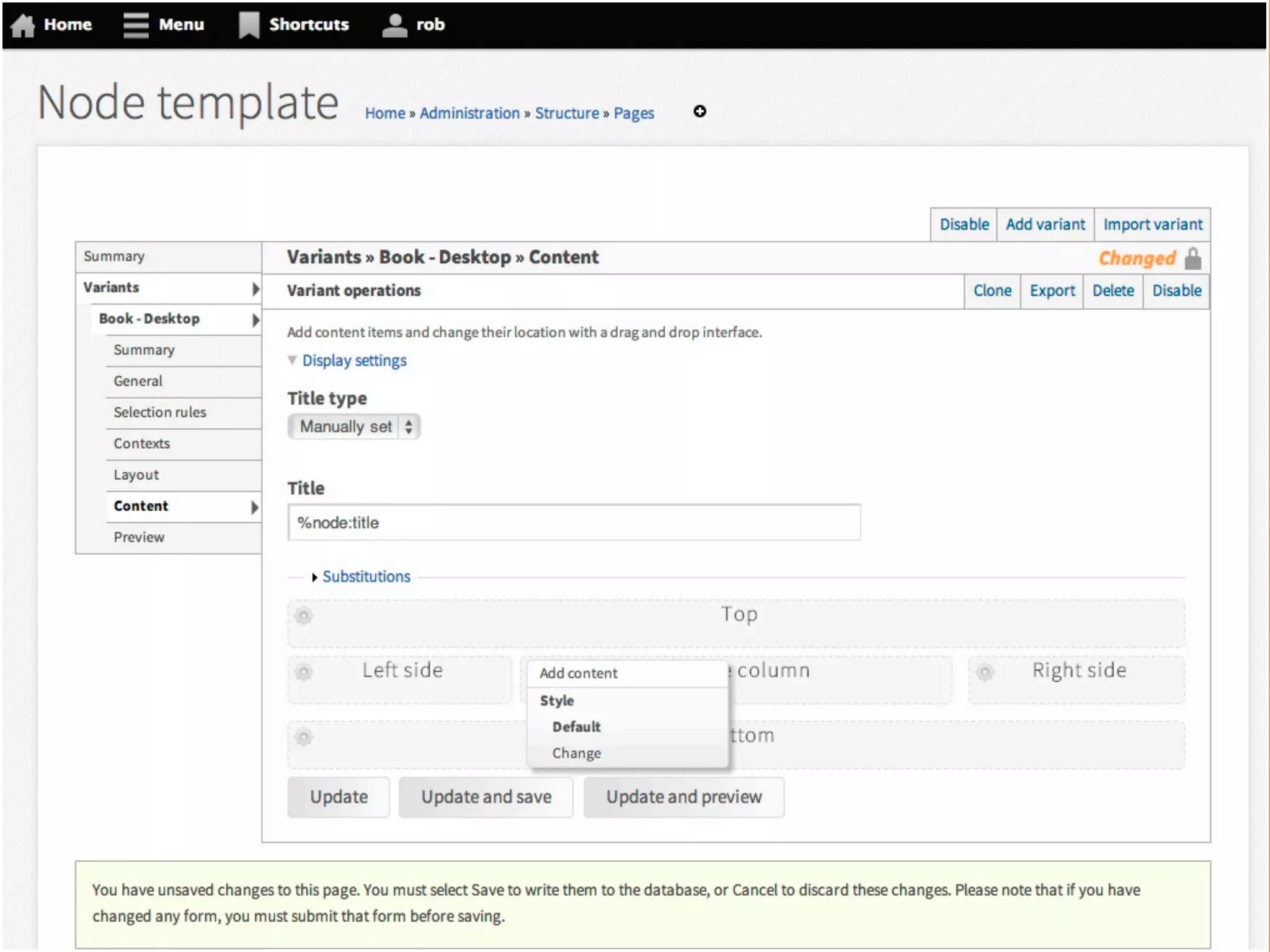Click the Add variant link
This screenshot has width=1270, height=952.
pyautogui.click(x=1045, y=224)
